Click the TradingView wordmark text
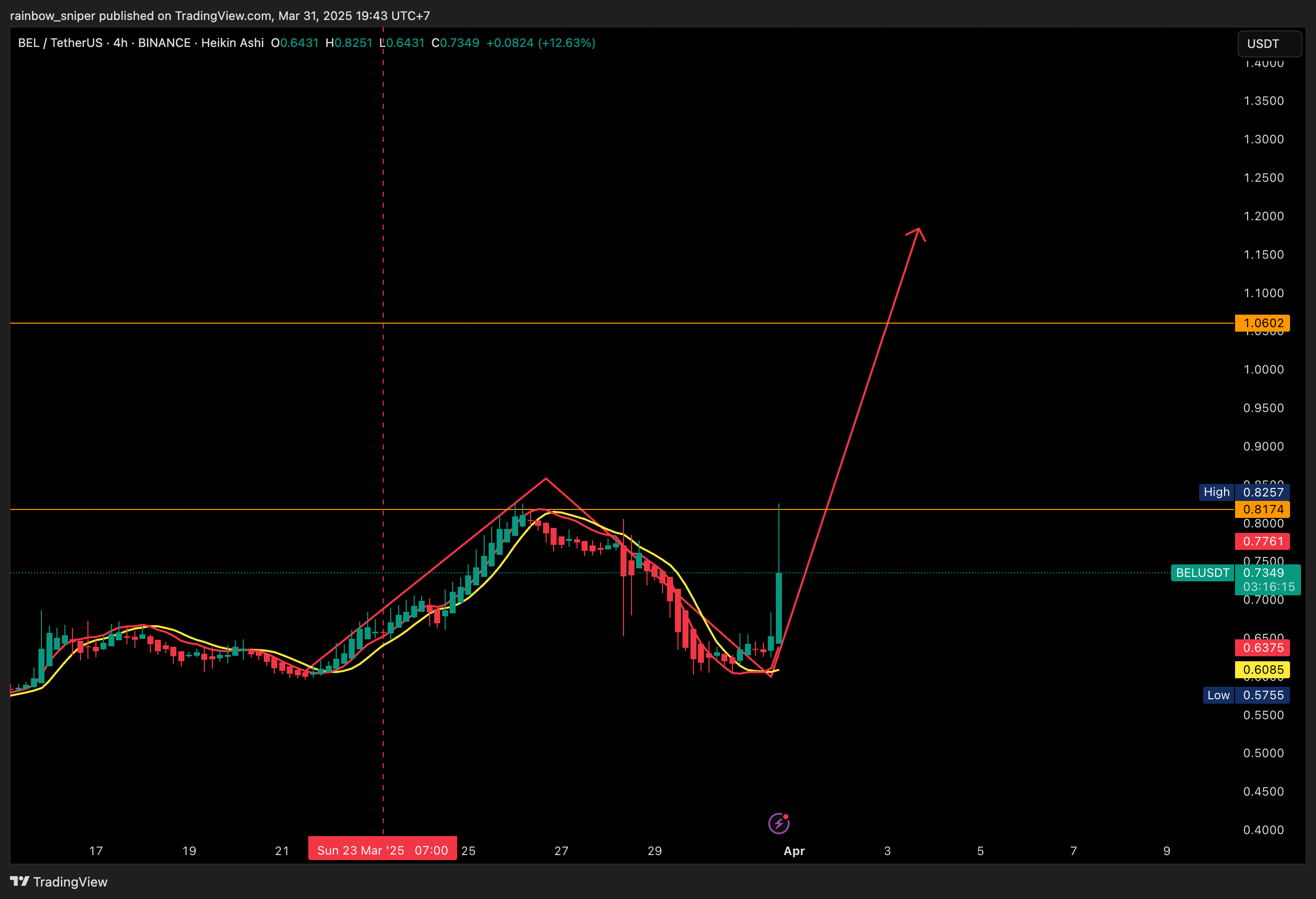Screen dimensions: 1316x899 [x=70, y=882]
